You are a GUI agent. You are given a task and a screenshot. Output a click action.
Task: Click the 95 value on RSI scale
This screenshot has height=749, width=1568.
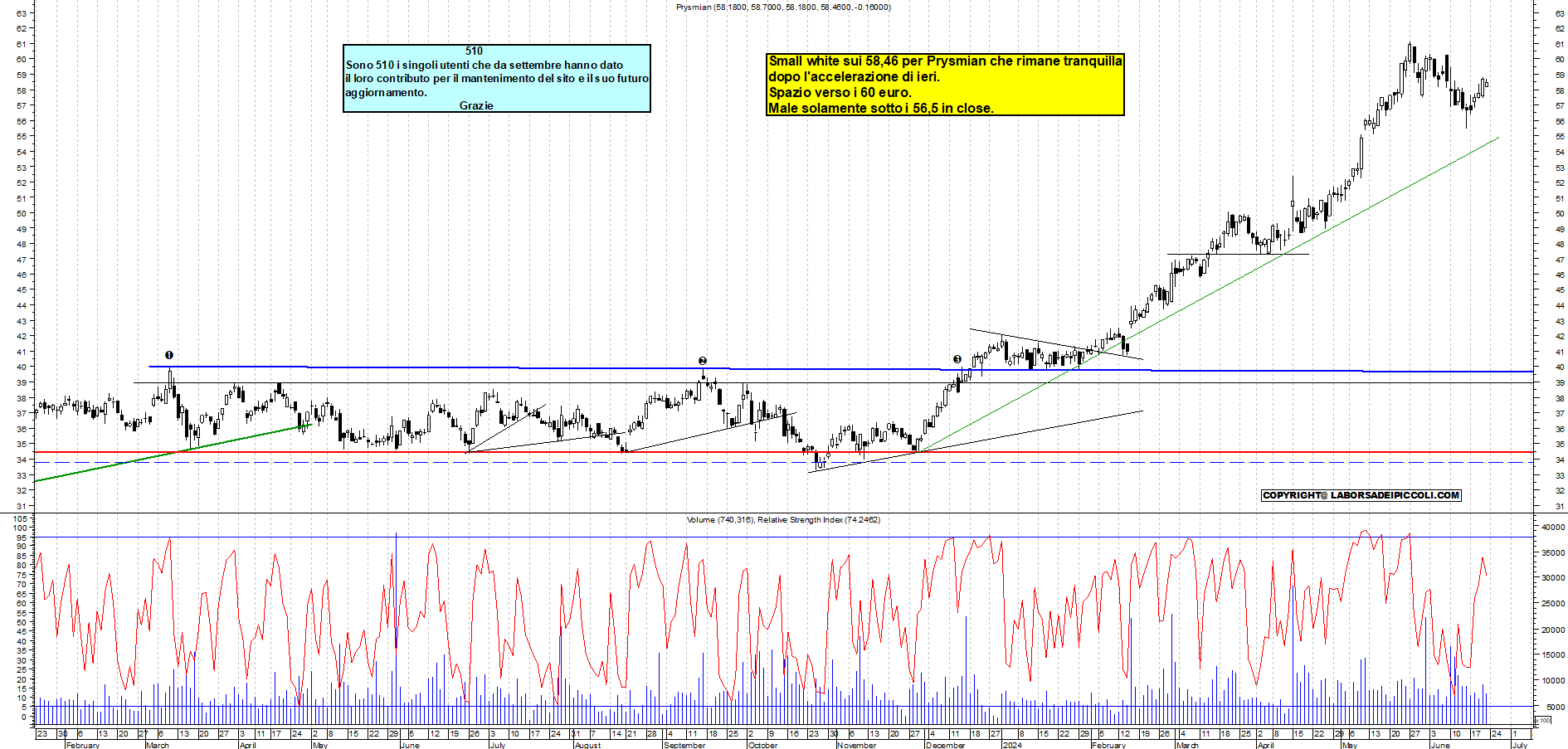pos(23,537)
